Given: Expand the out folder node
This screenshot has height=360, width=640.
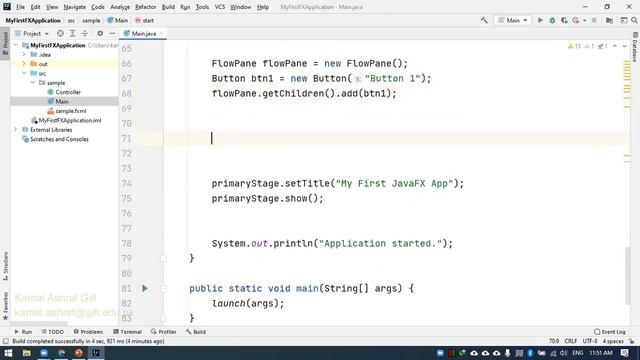Looking at the screenshot, I should (24, 64).
